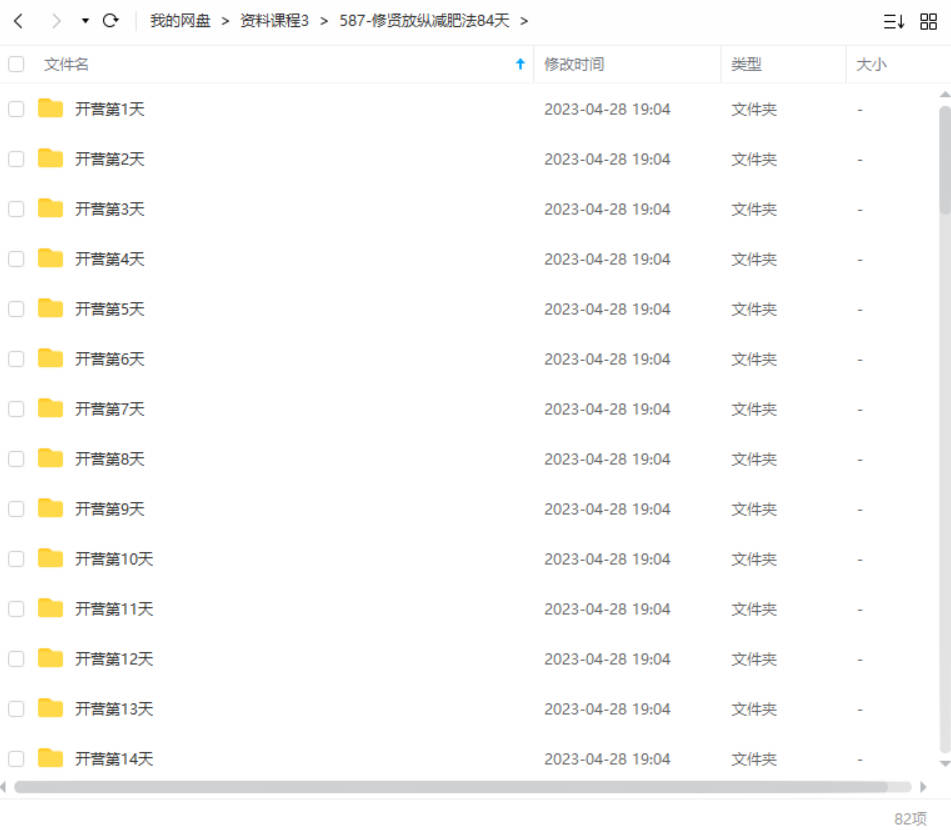
Task: Click the vertical scrollbar up arrow
Action: 944,95
